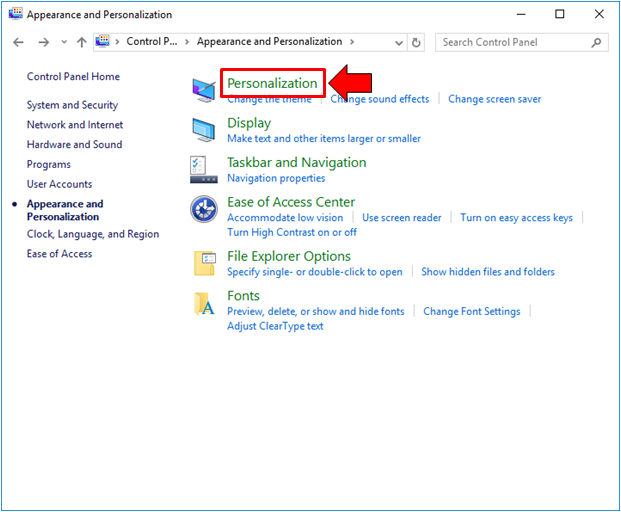Expand the Control Panel breadcrumb chevron

tap(190, 42)
